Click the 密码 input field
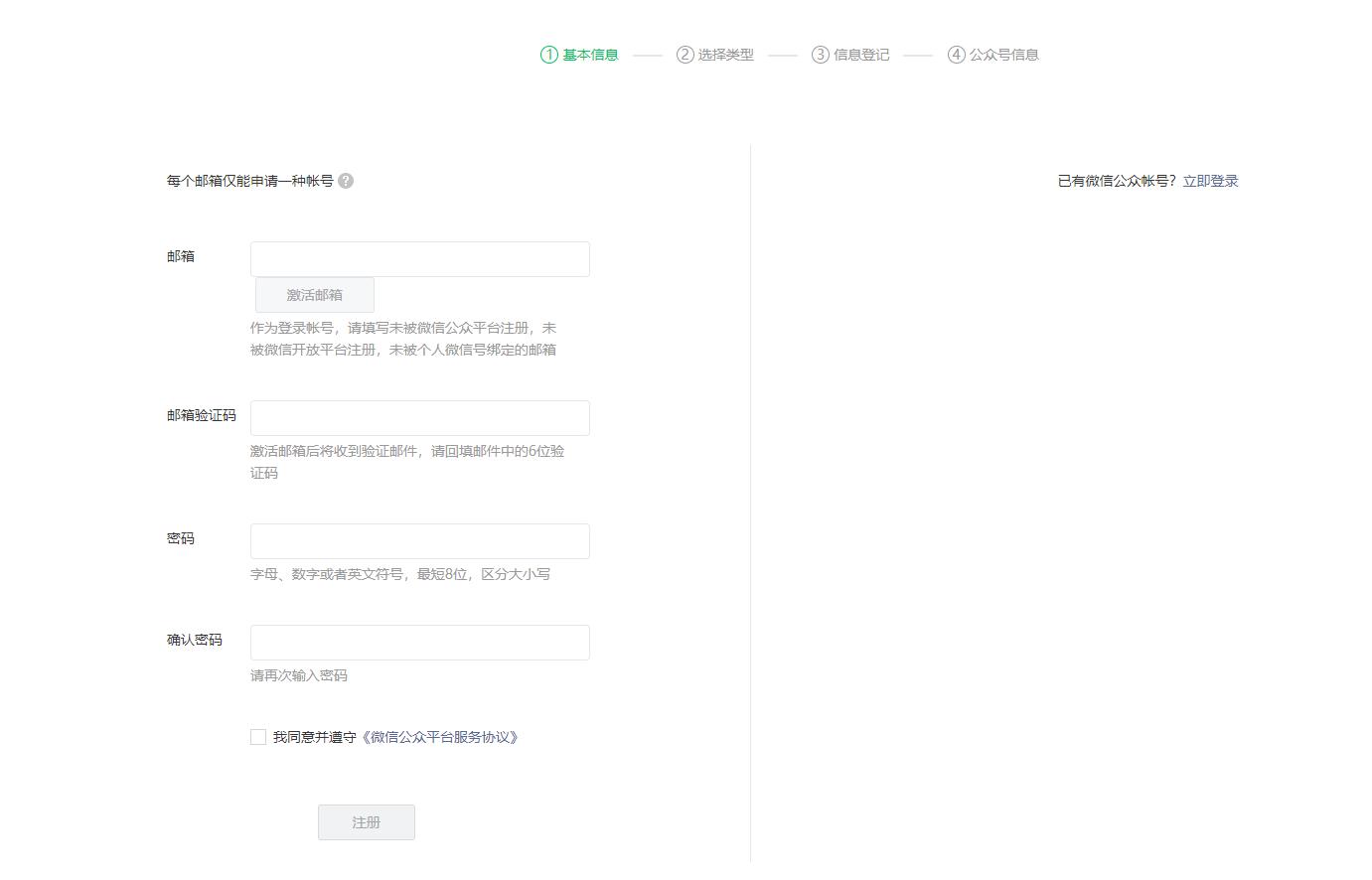Image resolution: width=1372 pixels, height=880 pixels. click(x=419, y=540)
